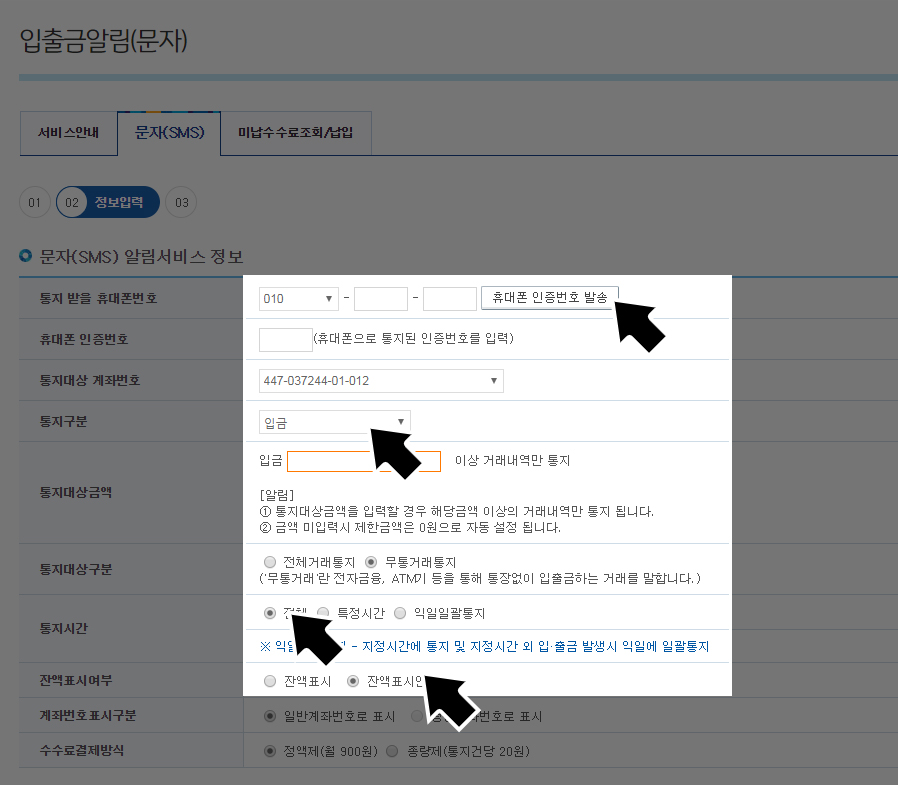The image size is (898, 785).
Task: Click the 통지대상구분 row label
Action: tap(76, 570)
